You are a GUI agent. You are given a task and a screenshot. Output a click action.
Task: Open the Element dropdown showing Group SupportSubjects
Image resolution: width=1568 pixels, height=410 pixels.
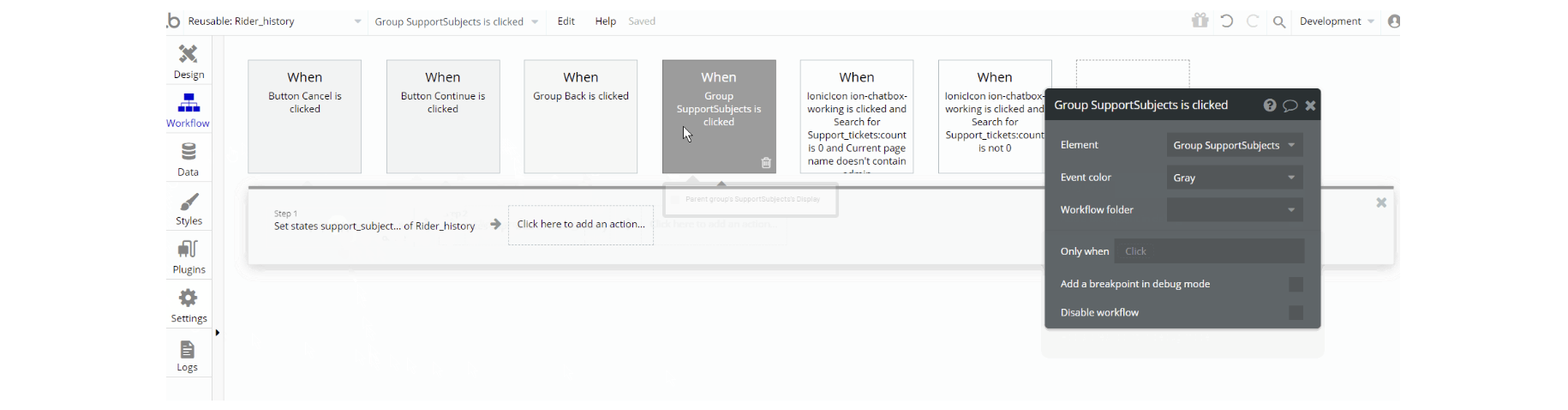coord(1234,146)
